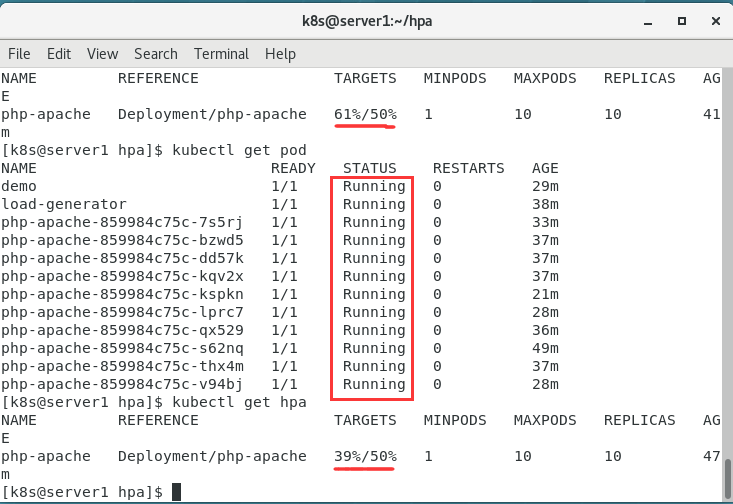Click pod php-apache-859984c75c-kqv2x
This screenshot has width=733, height=504.
tap(122, 276)
